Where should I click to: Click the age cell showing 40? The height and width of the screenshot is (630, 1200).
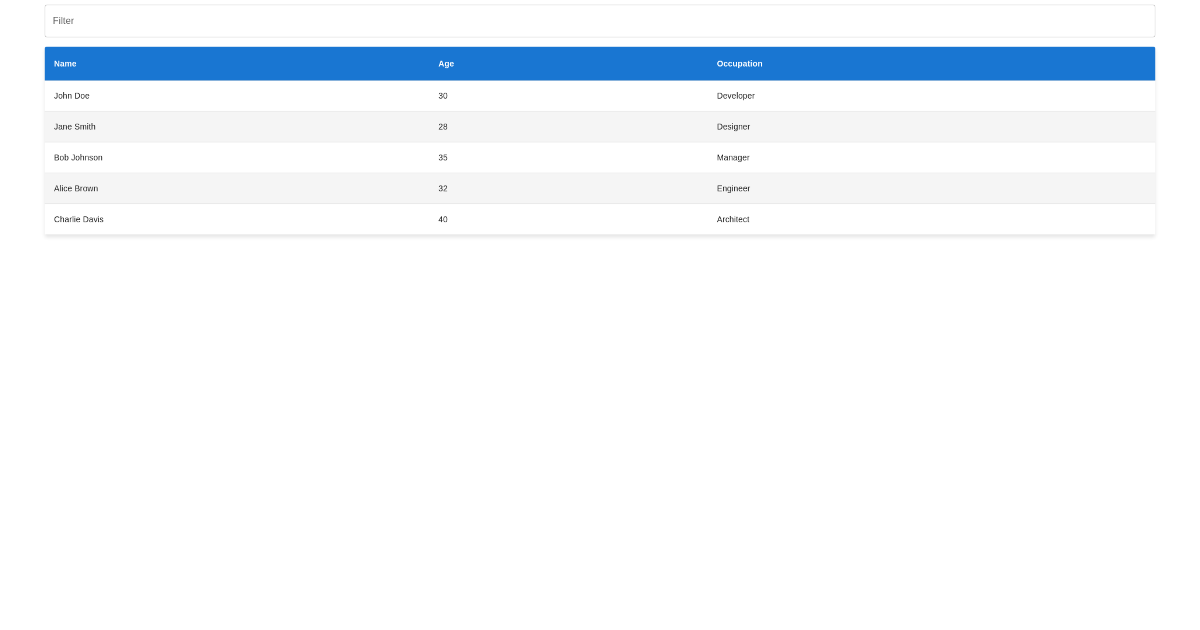441,219
